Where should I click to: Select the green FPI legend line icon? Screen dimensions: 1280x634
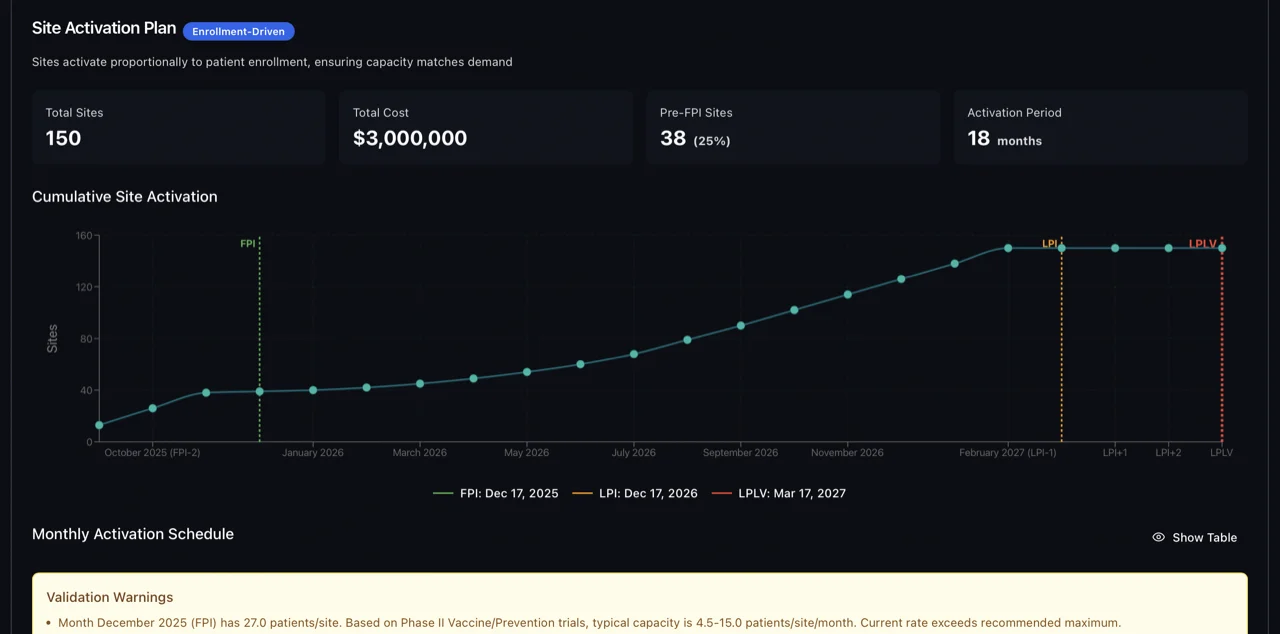pos(441,493)
